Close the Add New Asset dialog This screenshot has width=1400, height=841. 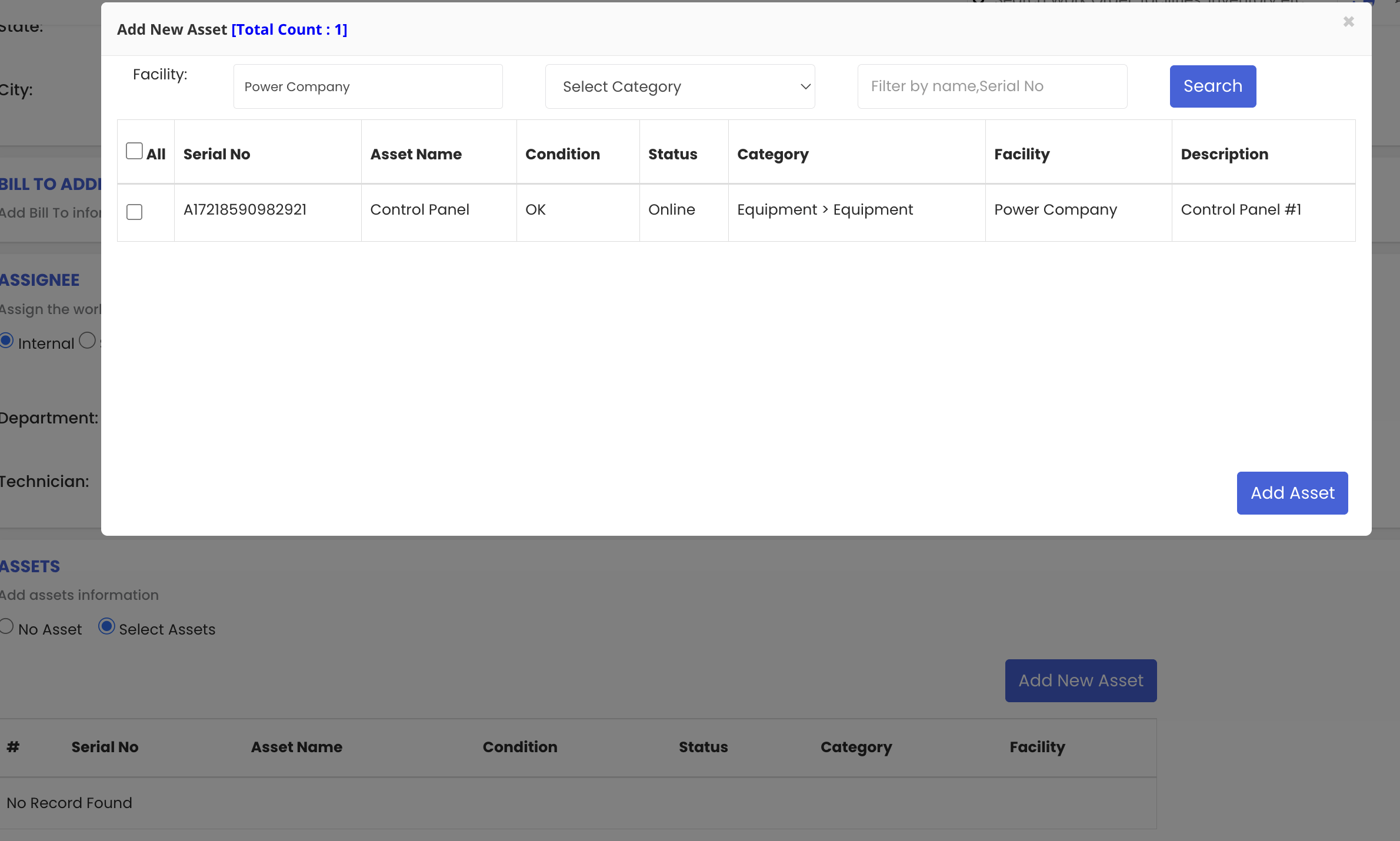click(1348, 22)
